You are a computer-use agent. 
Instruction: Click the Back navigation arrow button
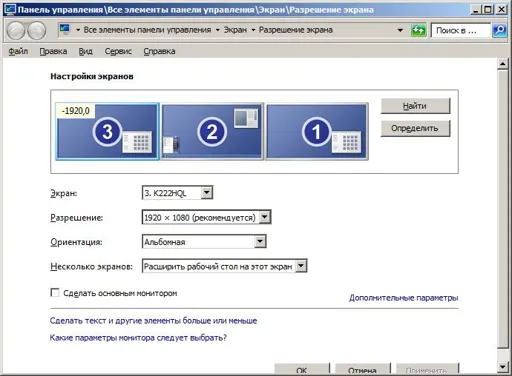16,31
